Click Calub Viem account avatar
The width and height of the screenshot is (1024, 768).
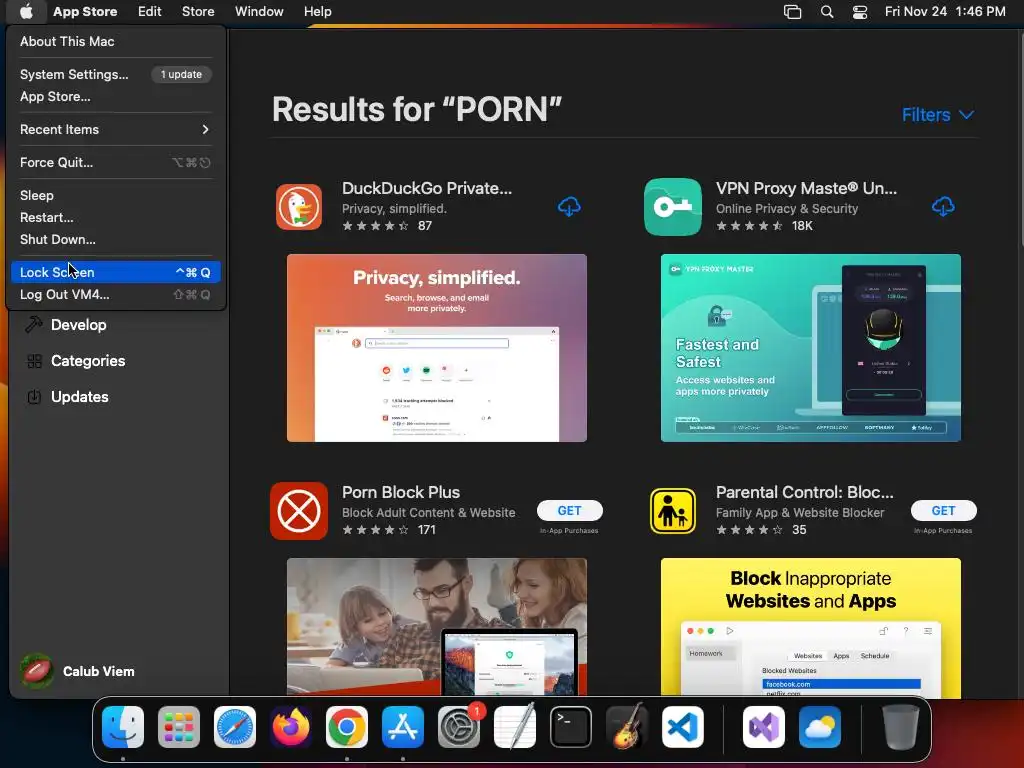37,671
